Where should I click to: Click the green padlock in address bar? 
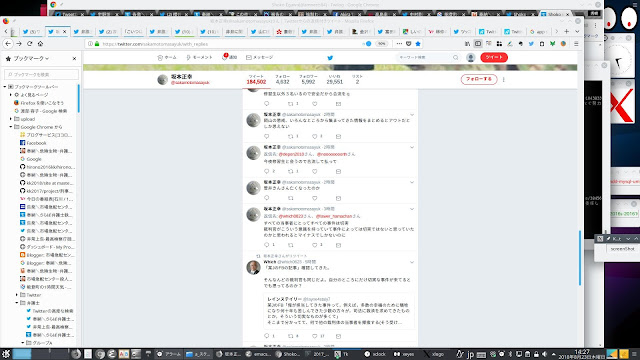97,44
